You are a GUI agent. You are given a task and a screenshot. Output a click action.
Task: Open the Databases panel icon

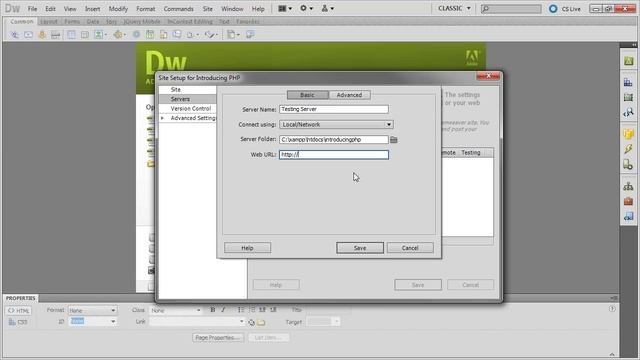click(628, 134)
